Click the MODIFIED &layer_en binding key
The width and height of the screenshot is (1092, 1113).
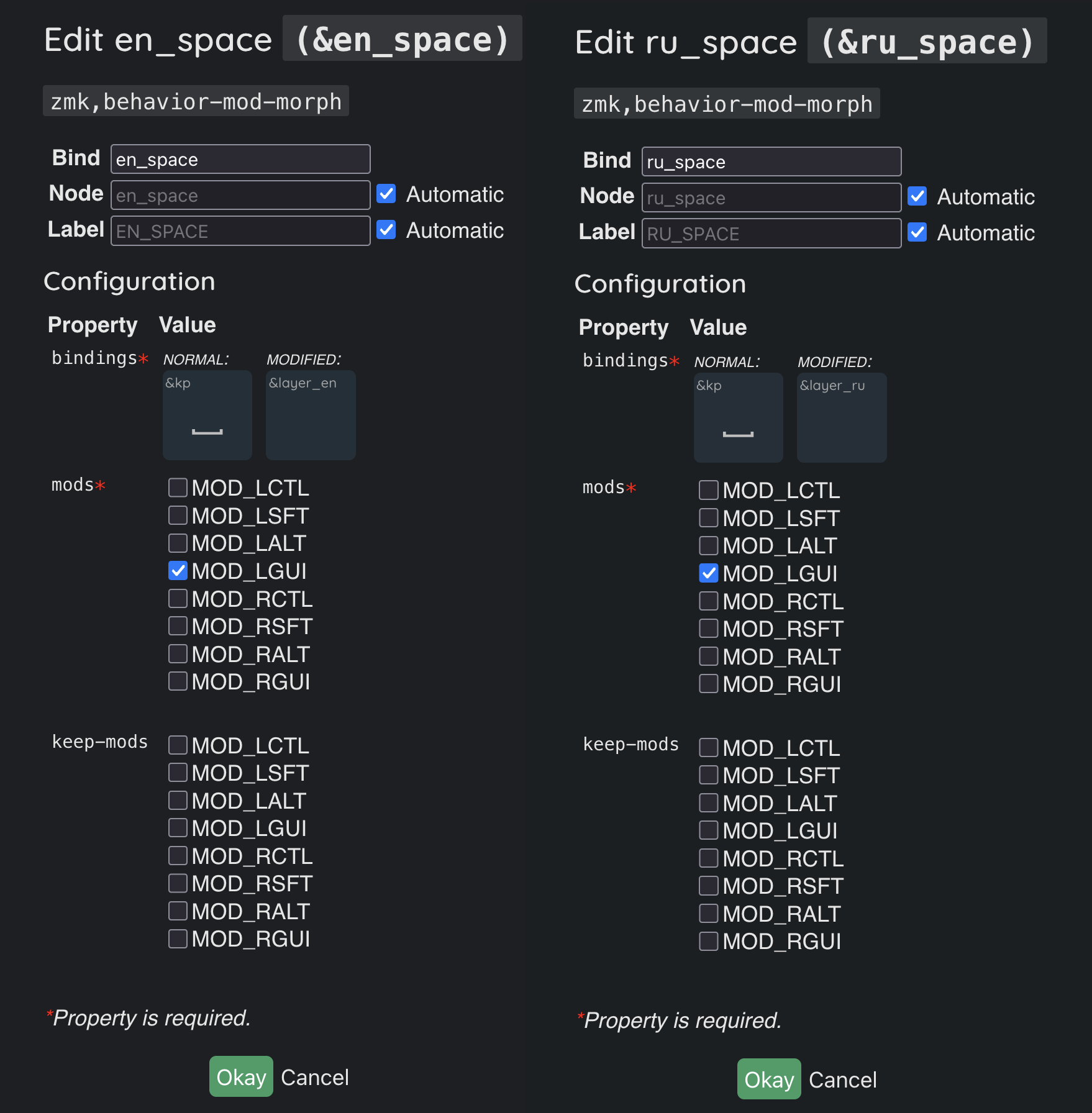[310, 415]
